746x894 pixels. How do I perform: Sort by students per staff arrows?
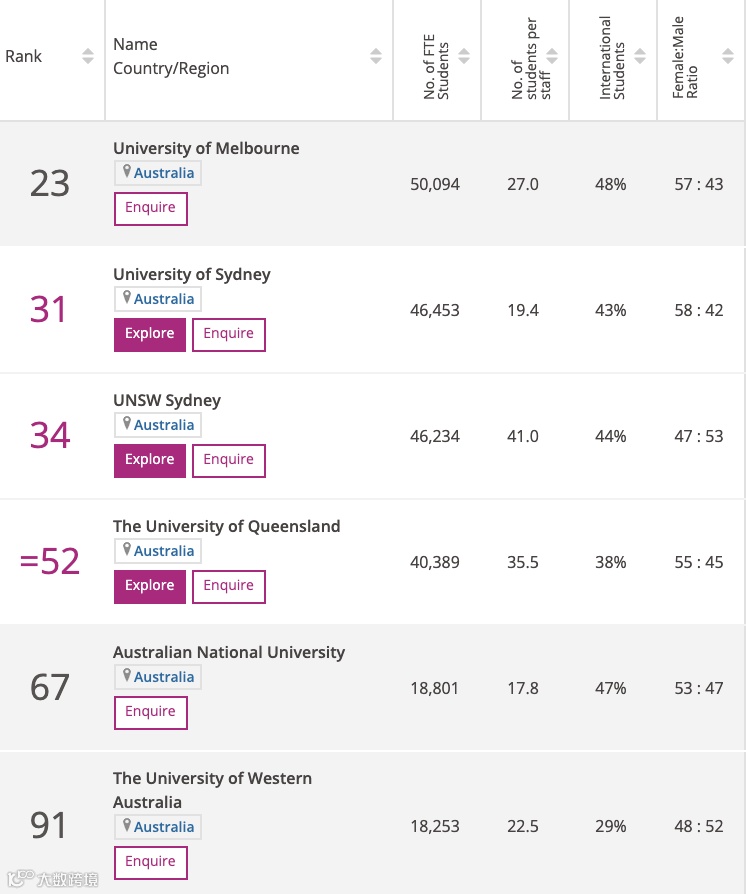(x=552, y=56)
